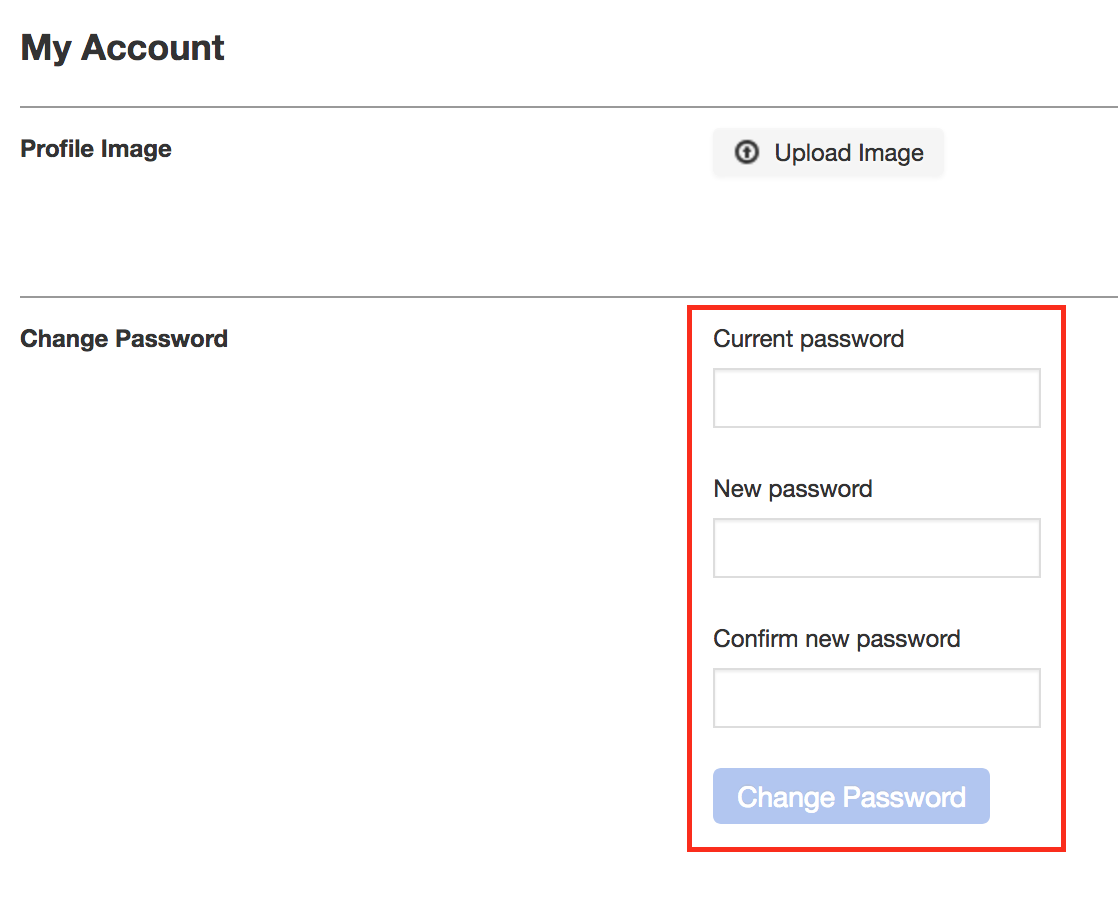Place cursor in the middle password box
Screen dimensions: 1118x898
876,548
